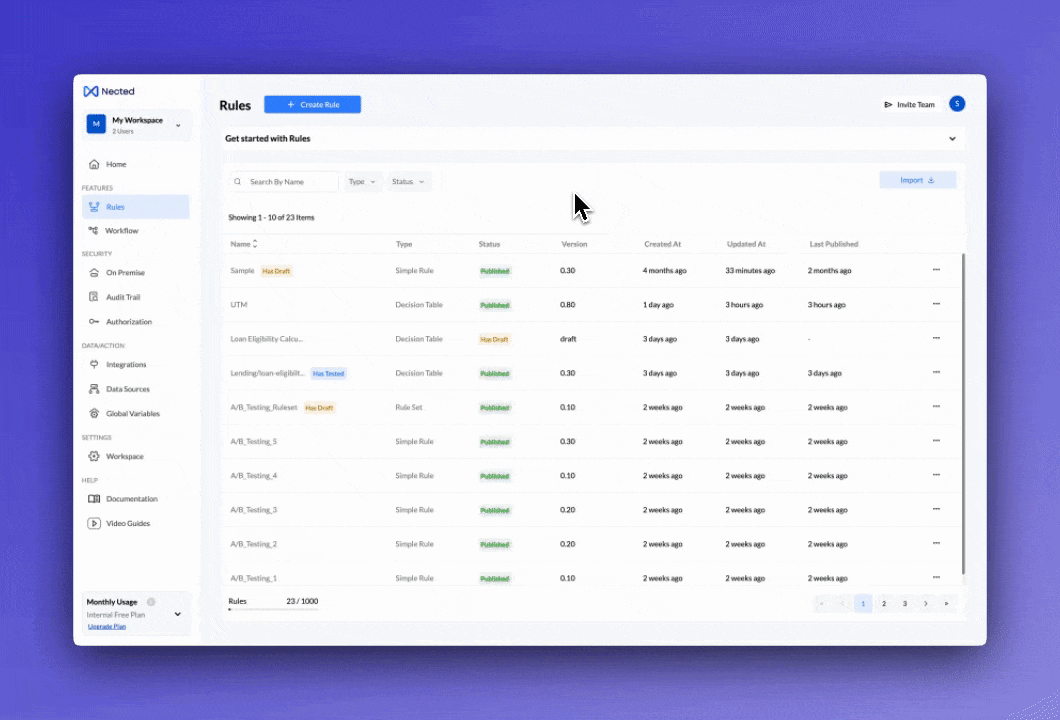Open the Status filter dropdown
Screen dimensions: 1060x720
click(408, 182)
